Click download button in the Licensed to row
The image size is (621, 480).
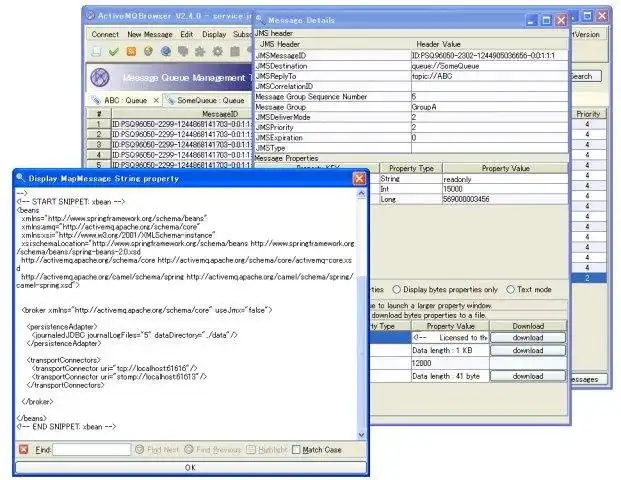click(528, 337)
